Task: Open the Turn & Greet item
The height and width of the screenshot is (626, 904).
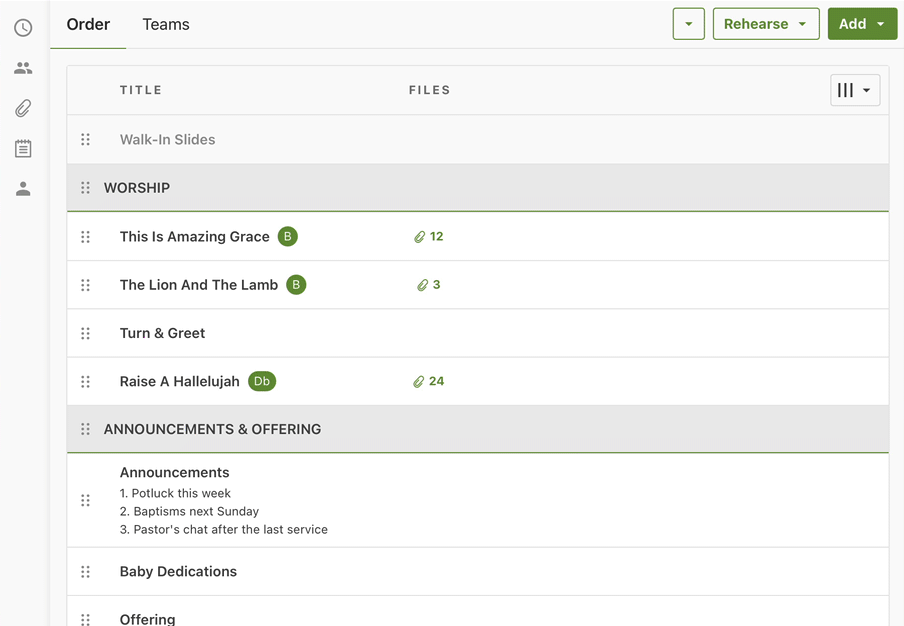Action: pos(162,333)
